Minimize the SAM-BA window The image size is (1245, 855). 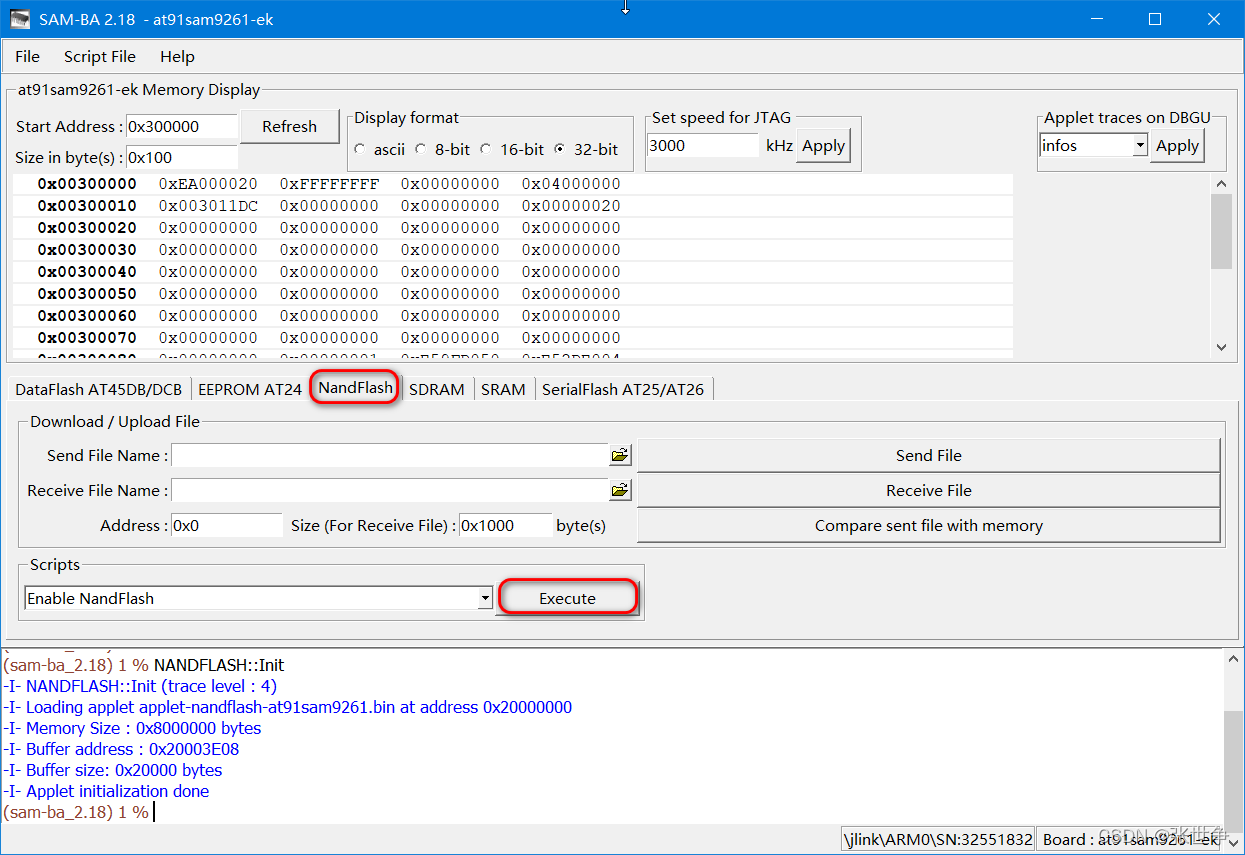(1095, 19)
